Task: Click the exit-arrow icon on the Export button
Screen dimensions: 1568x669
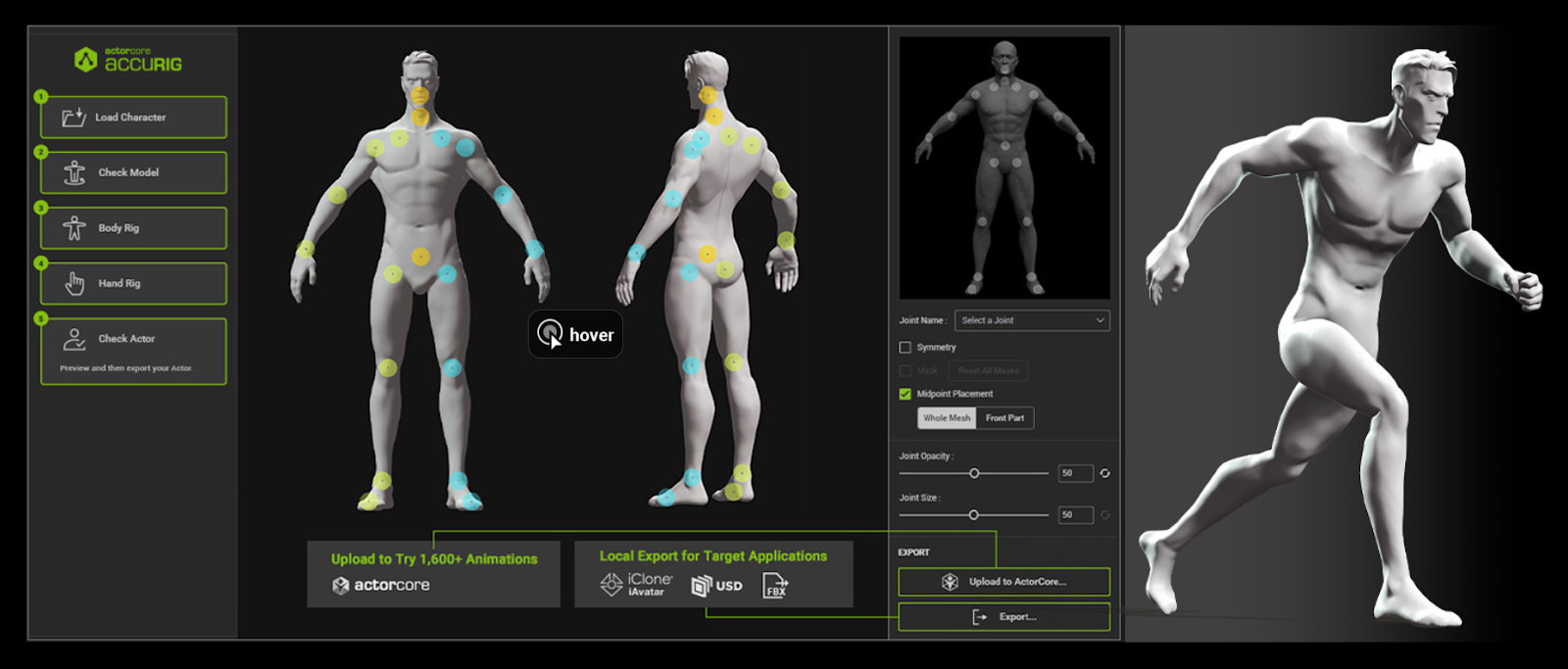Action: 979,617
